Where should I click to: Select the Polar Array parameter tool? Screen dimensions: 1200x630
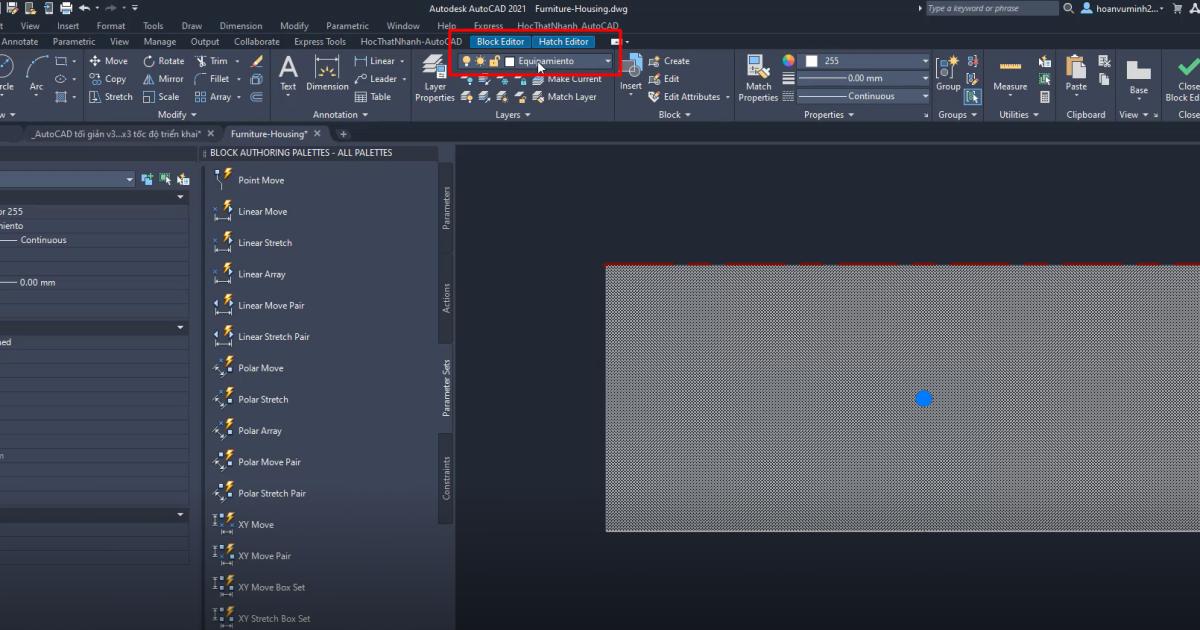(259, 430)
